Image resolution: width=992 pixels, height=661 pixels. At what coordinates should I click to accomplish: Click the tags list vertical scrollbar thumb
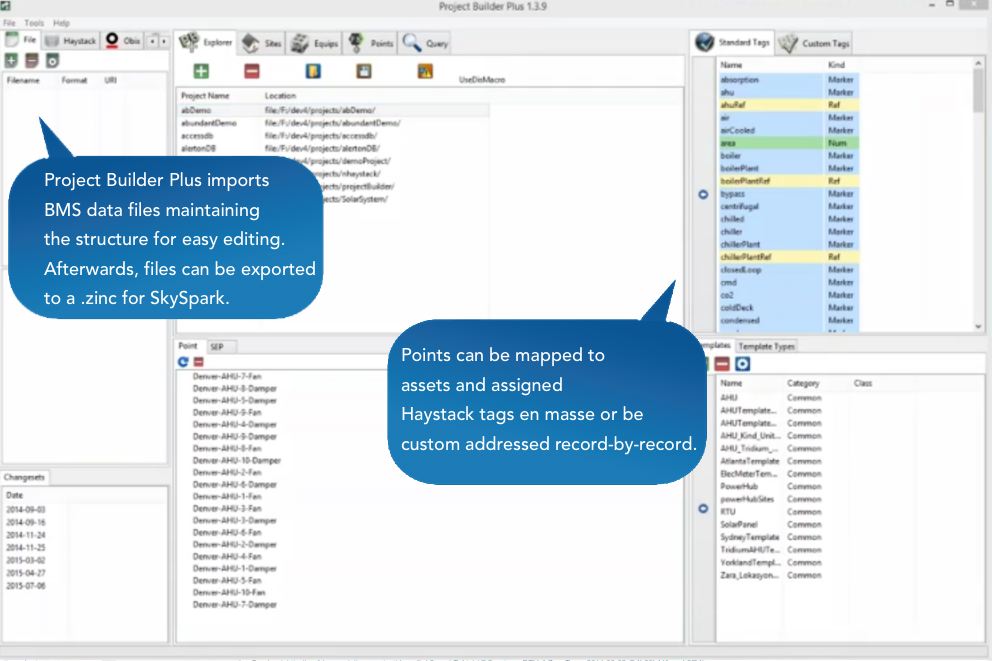[978, 90]
